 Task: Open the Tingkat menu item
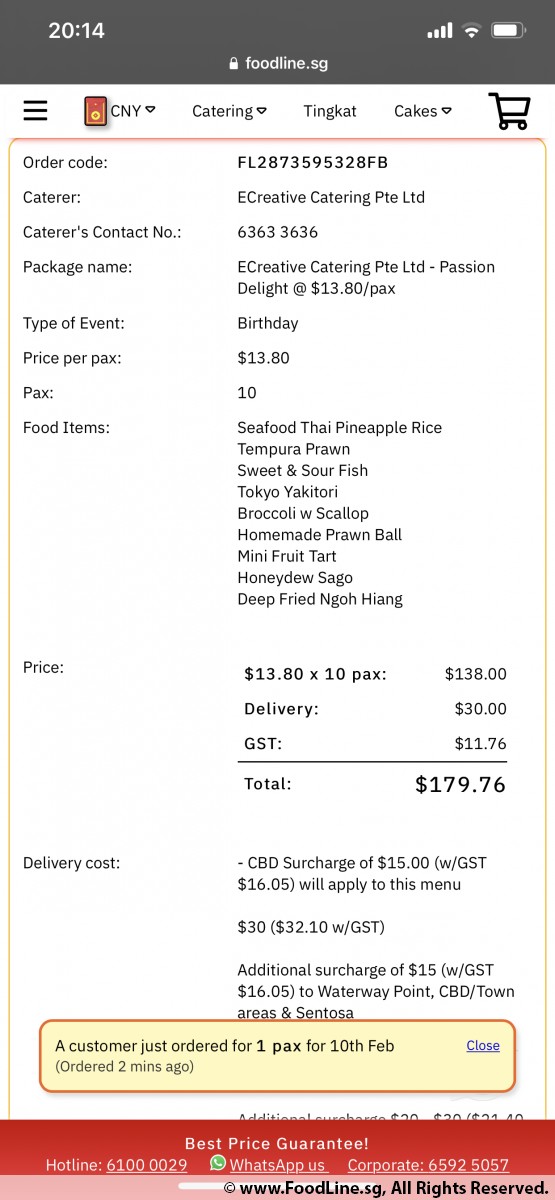click(x=330, y=111)
